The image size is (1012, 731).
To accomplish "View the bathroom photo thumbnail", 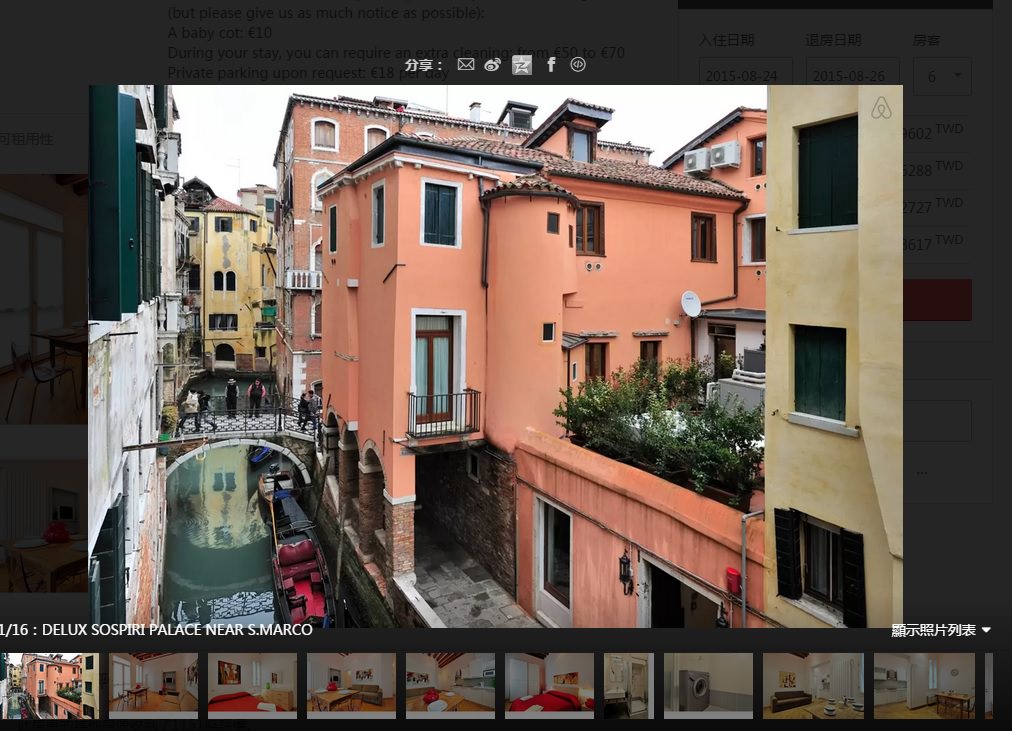I will (629, 685).
